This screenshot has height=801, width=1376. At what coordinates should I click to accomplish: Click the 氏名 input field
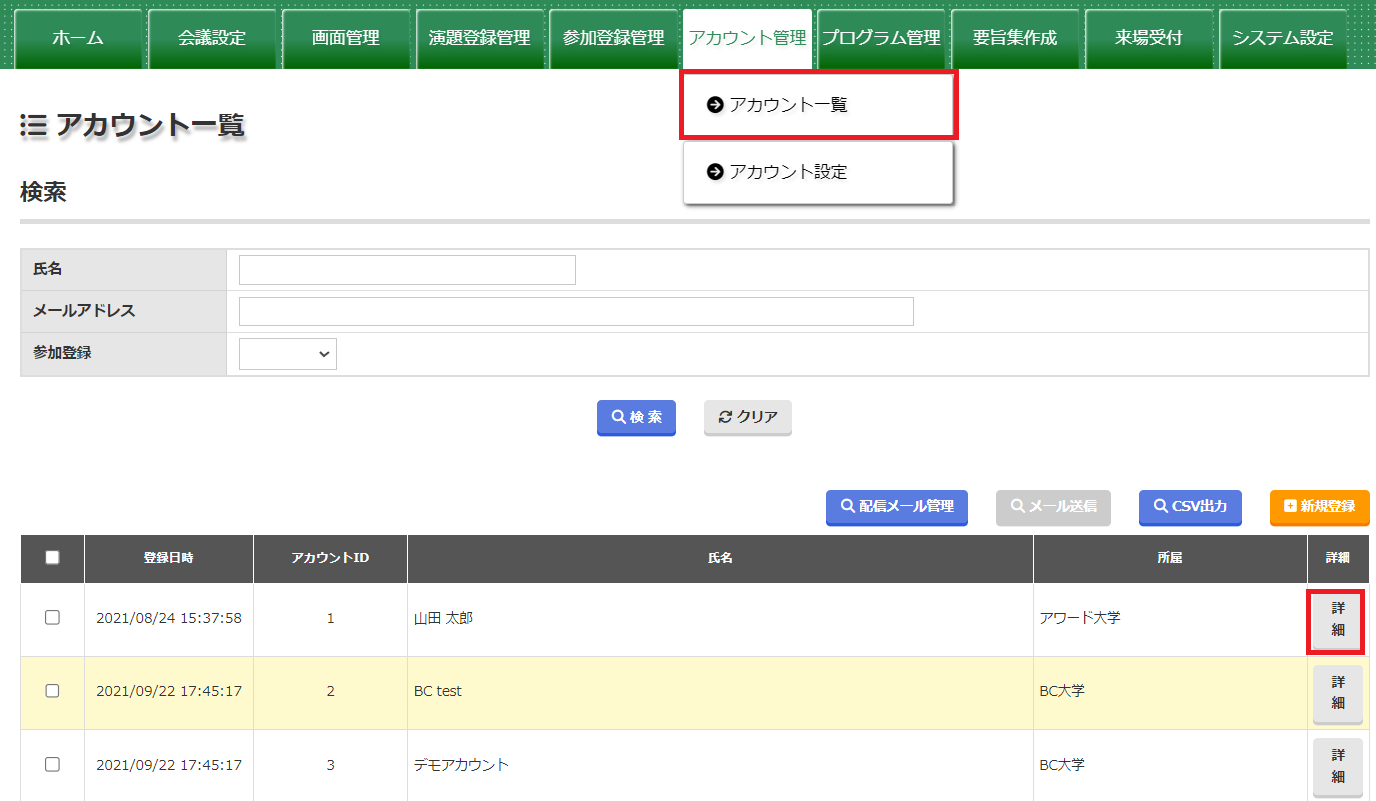pos(407,270)
